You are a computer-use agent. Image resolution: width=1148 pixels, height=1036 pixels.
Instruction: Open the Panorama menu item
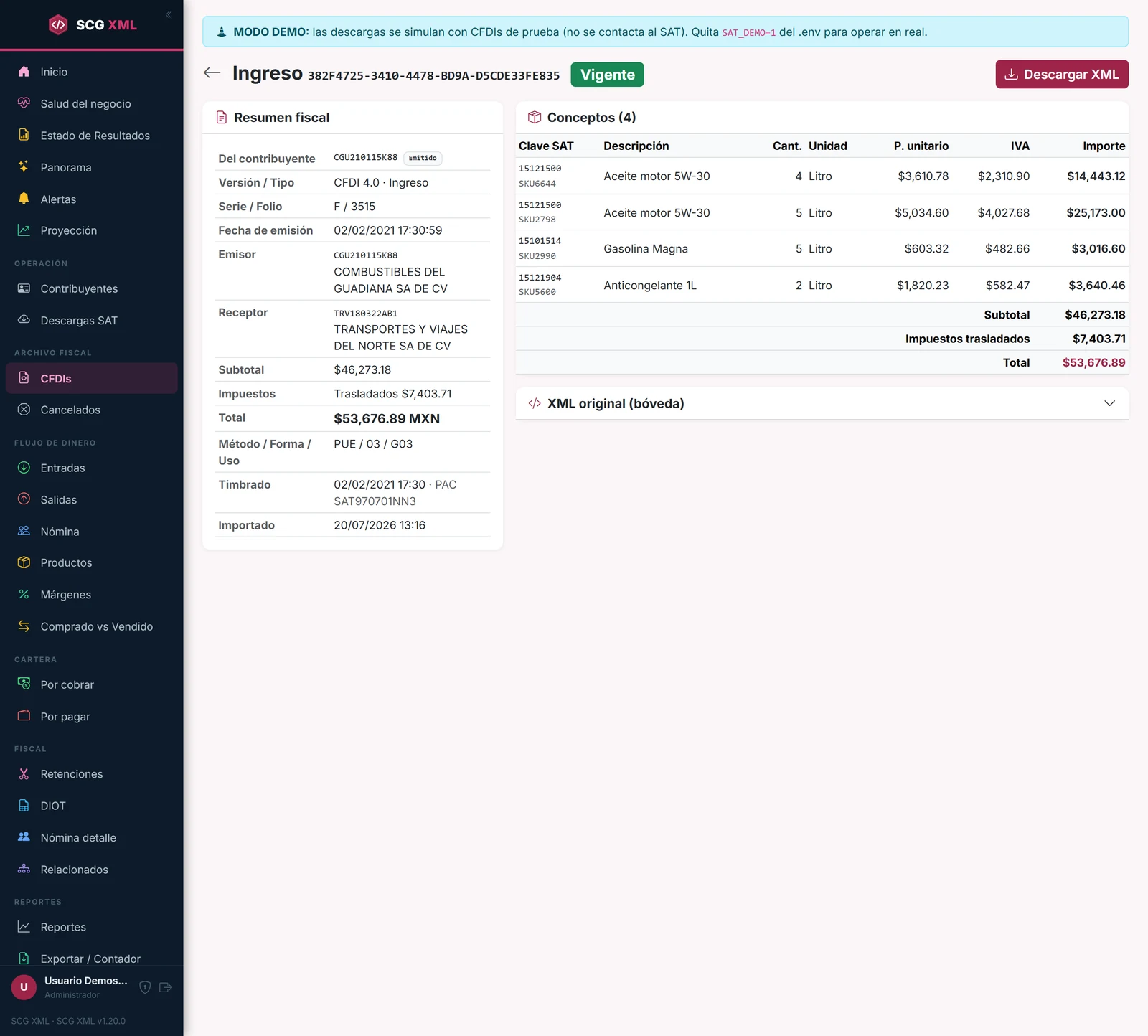[92, 167]
